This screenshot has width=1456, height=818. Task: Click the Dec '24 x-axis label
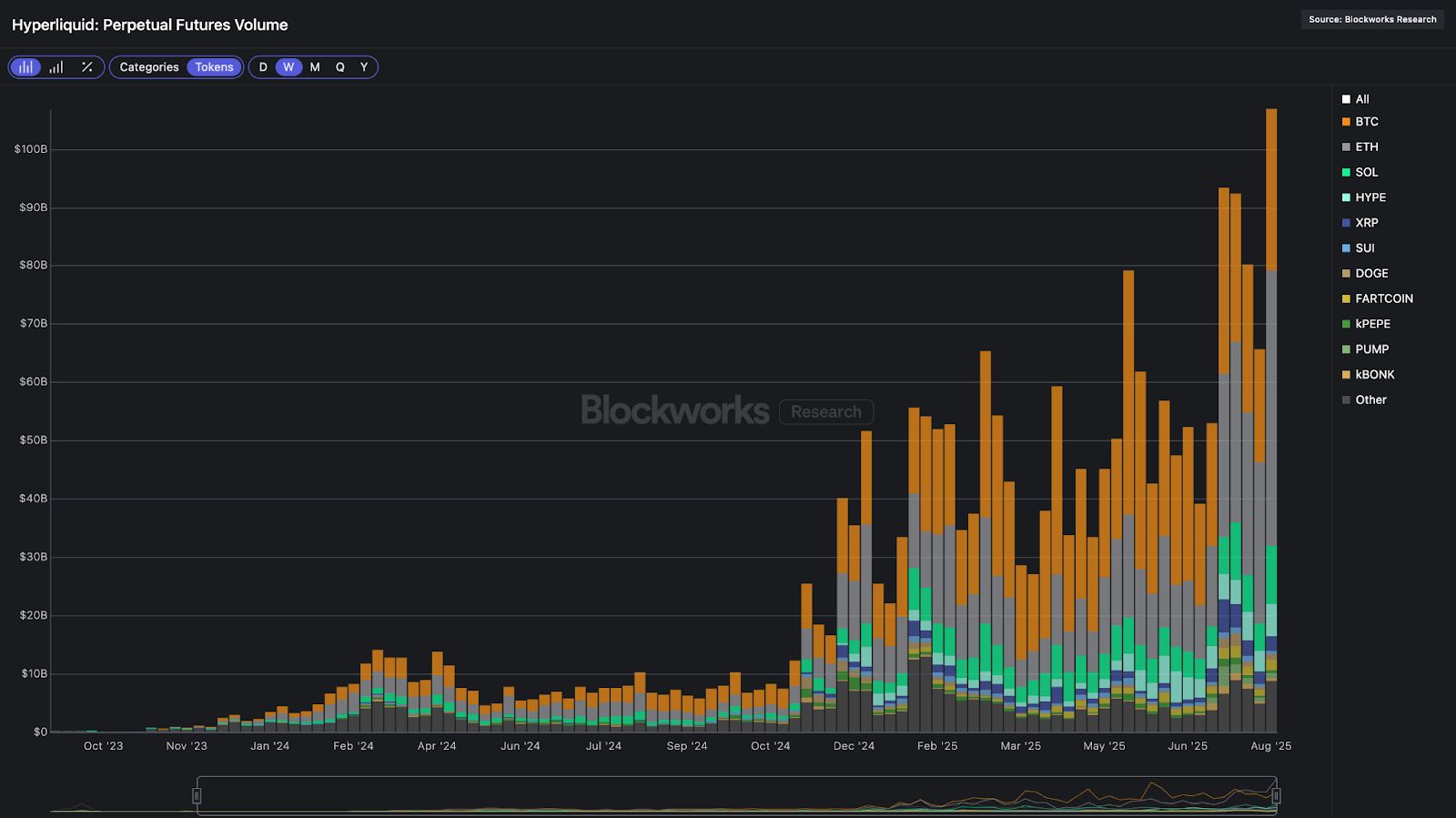click(x=854, y=746)
